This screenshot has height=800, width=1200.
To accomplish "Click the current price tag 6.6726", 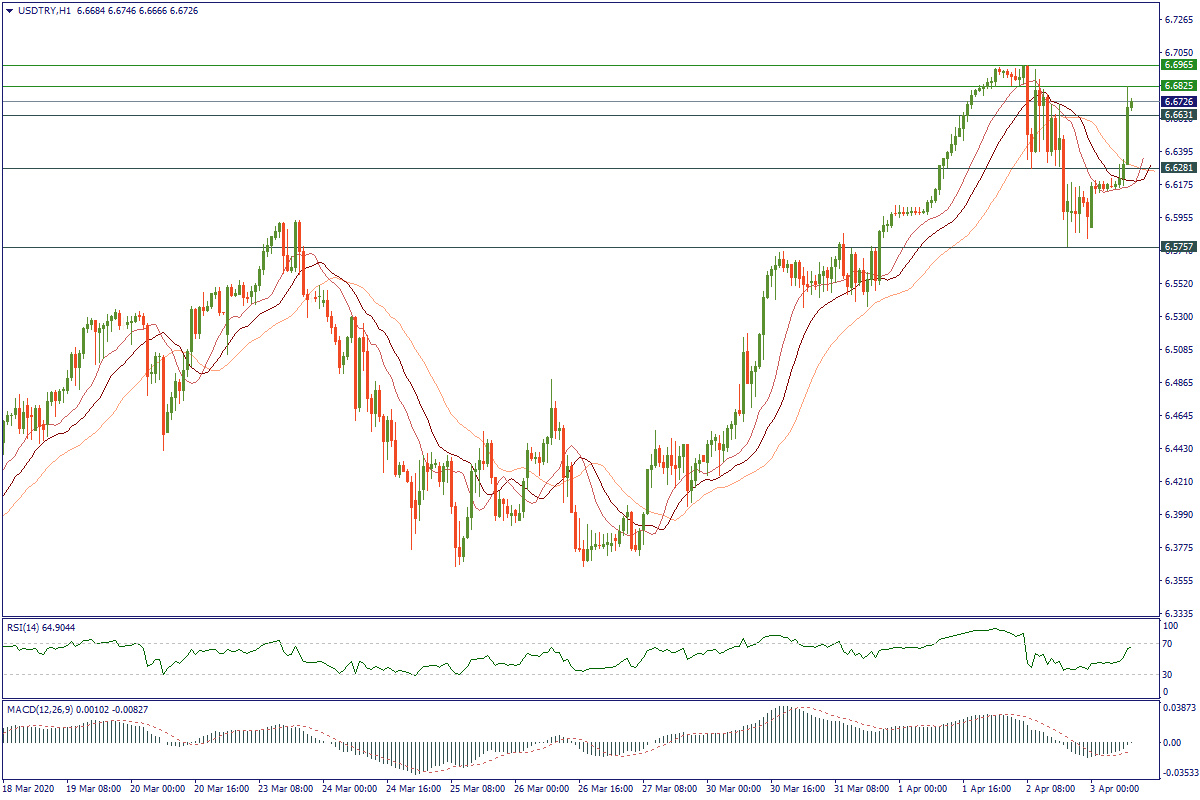I will pos(1178,102).
